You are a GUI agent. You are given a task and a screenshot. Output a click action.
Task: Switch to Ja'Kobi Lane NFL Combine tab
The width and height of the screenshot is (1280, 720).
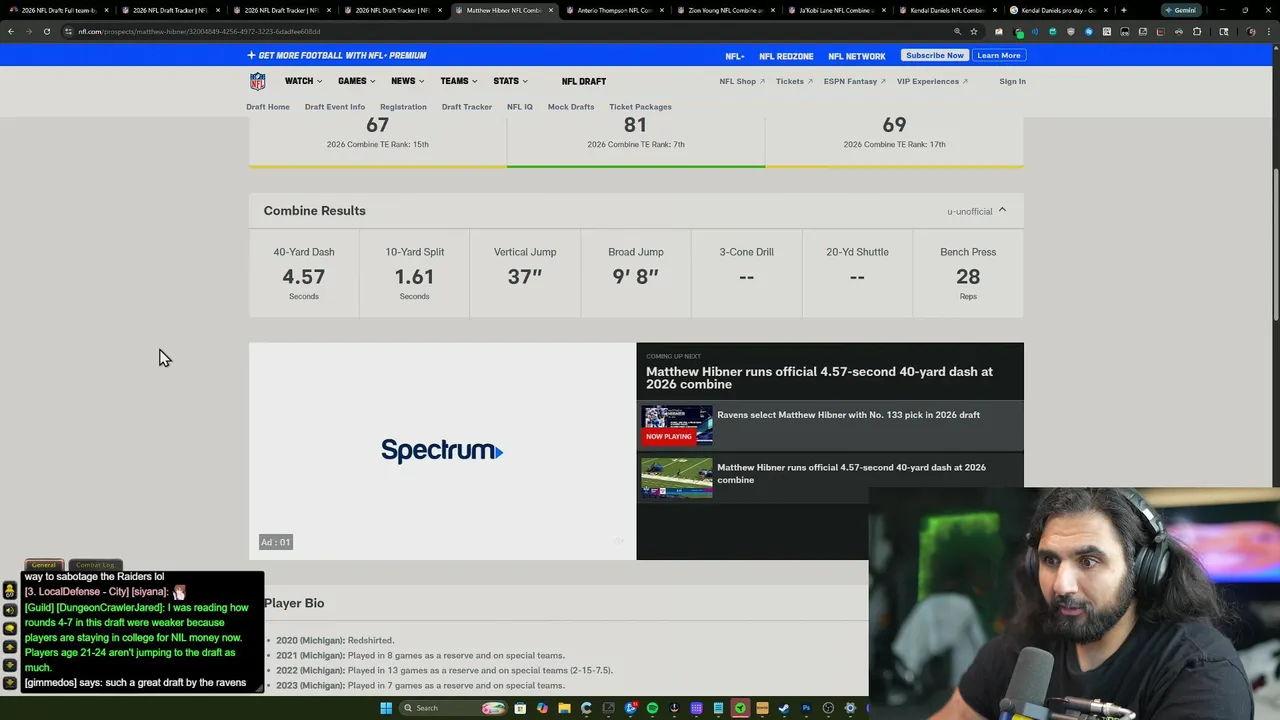[836, 10]
